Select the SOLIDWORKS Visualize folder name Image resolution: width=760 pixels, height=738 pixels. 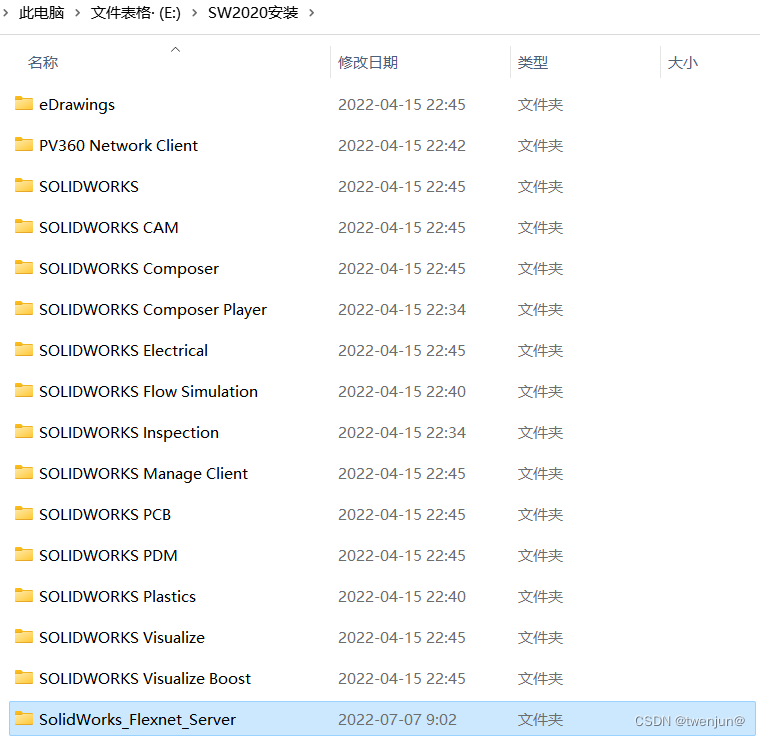tap(122, 638)
